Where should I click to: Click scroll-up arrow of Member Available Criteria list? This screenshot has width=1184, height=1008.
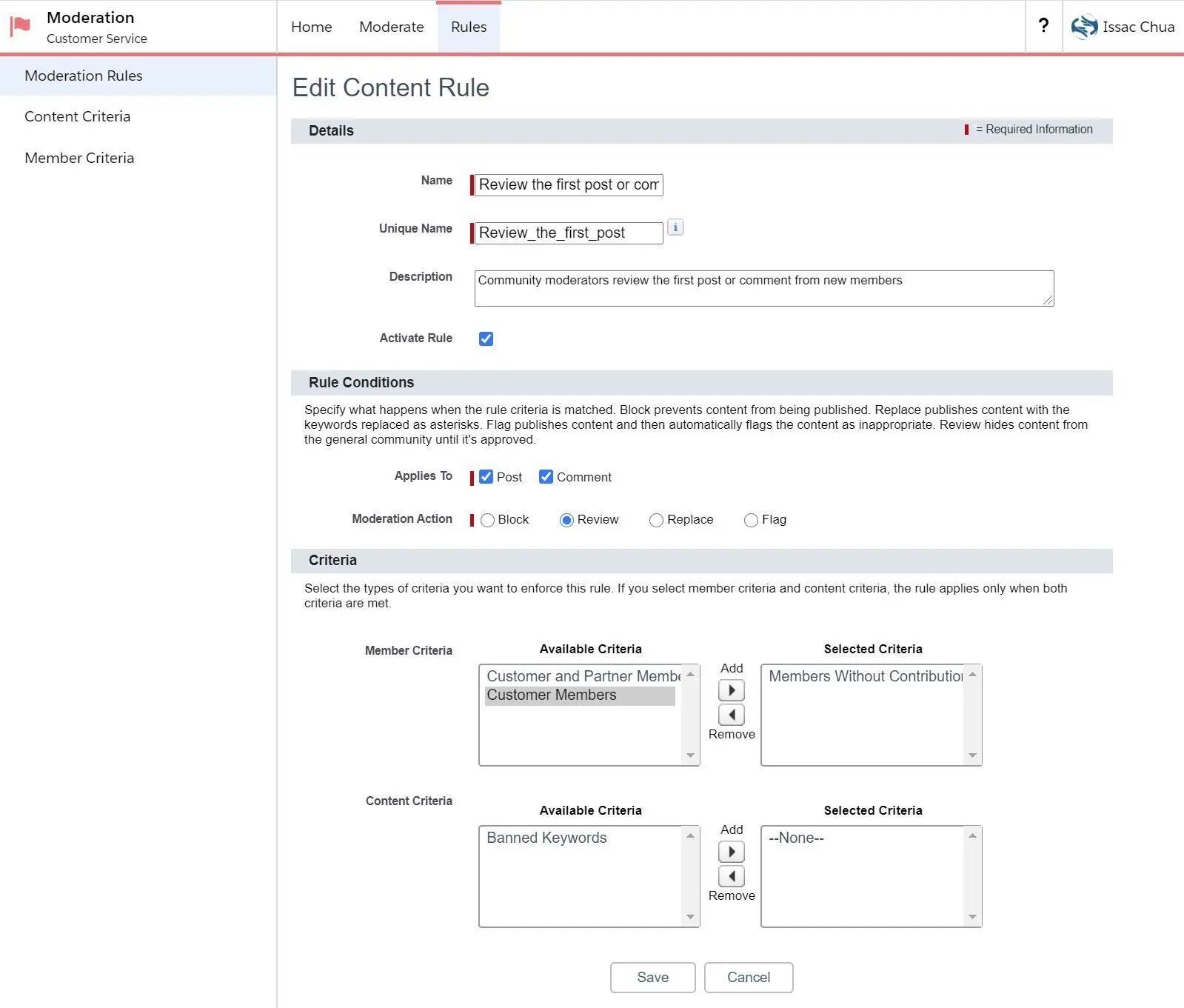pos(690,674)
